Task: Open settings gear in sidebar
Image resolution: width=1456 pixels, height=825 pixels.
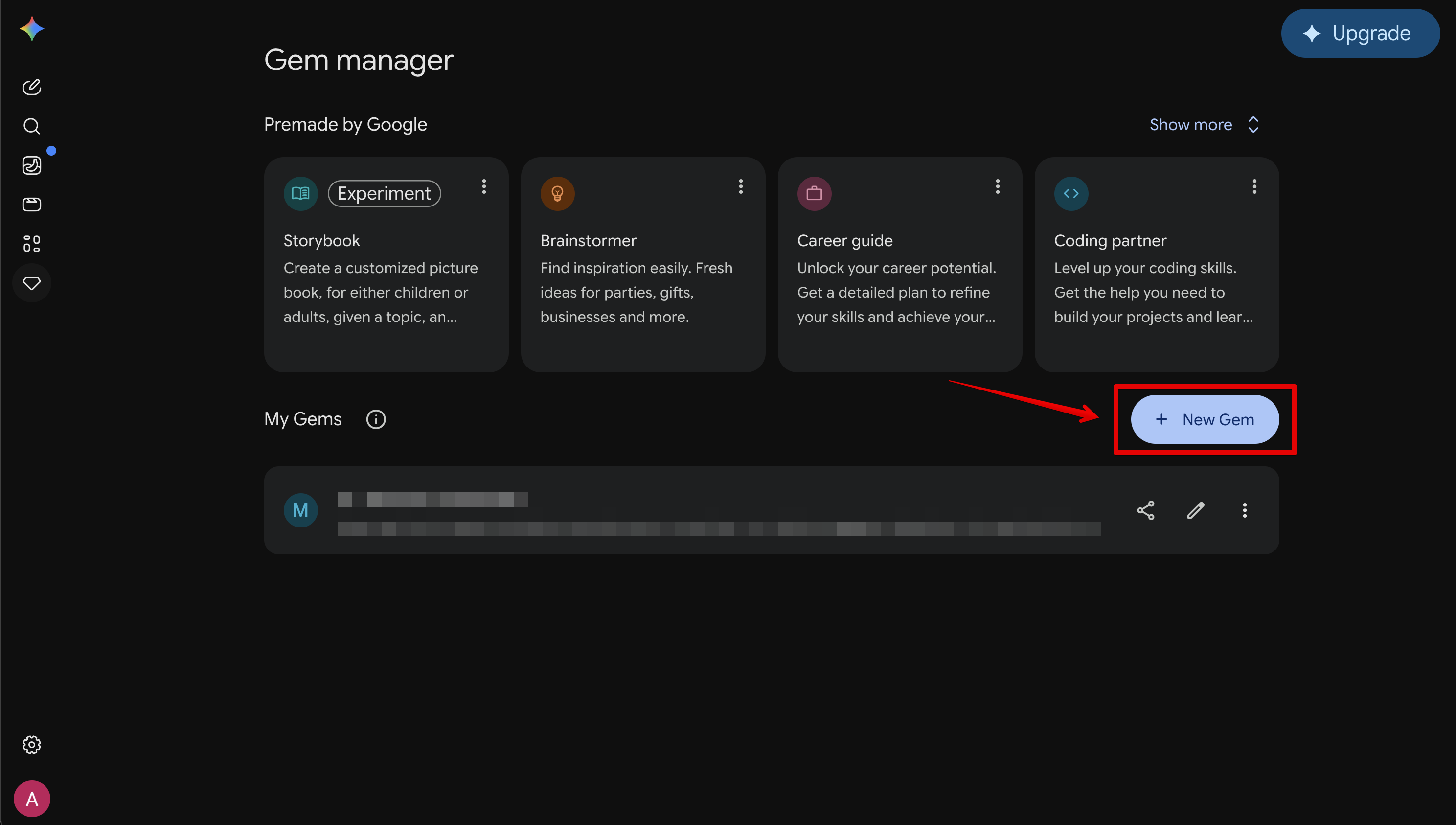Action: (x=32, y=745)
